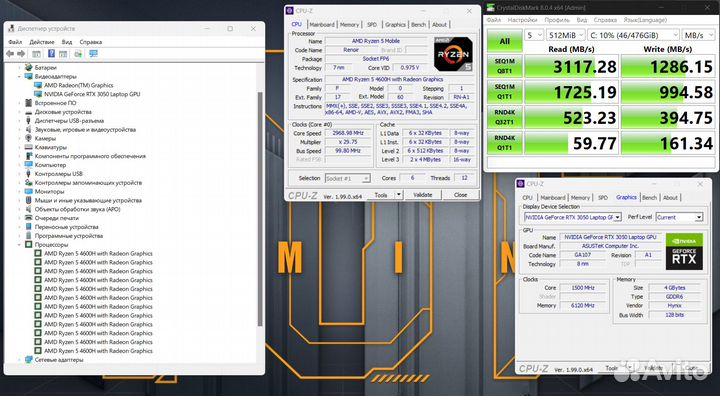Collapse the Видеоадаптеры tree node

(19, 76)
